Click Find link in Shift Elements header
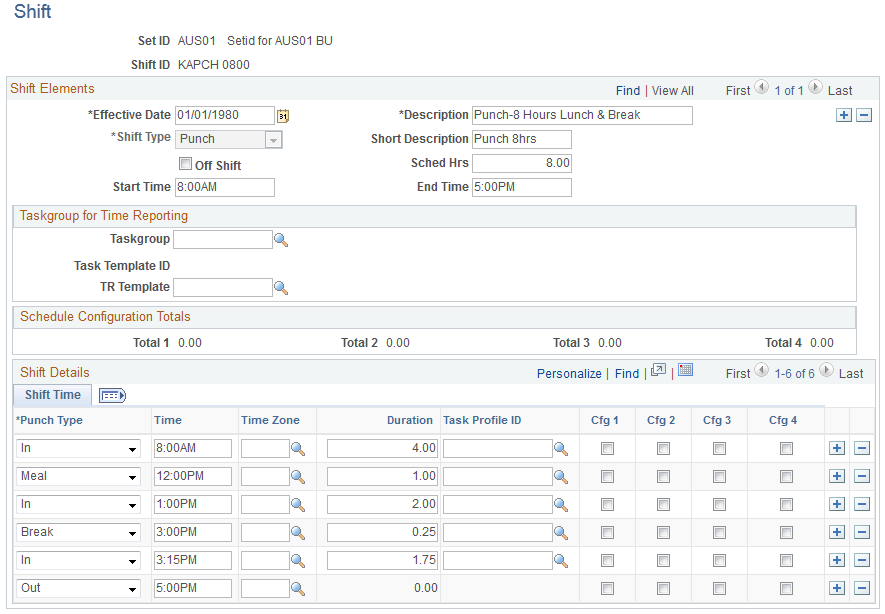 click(x=628, y=91)
